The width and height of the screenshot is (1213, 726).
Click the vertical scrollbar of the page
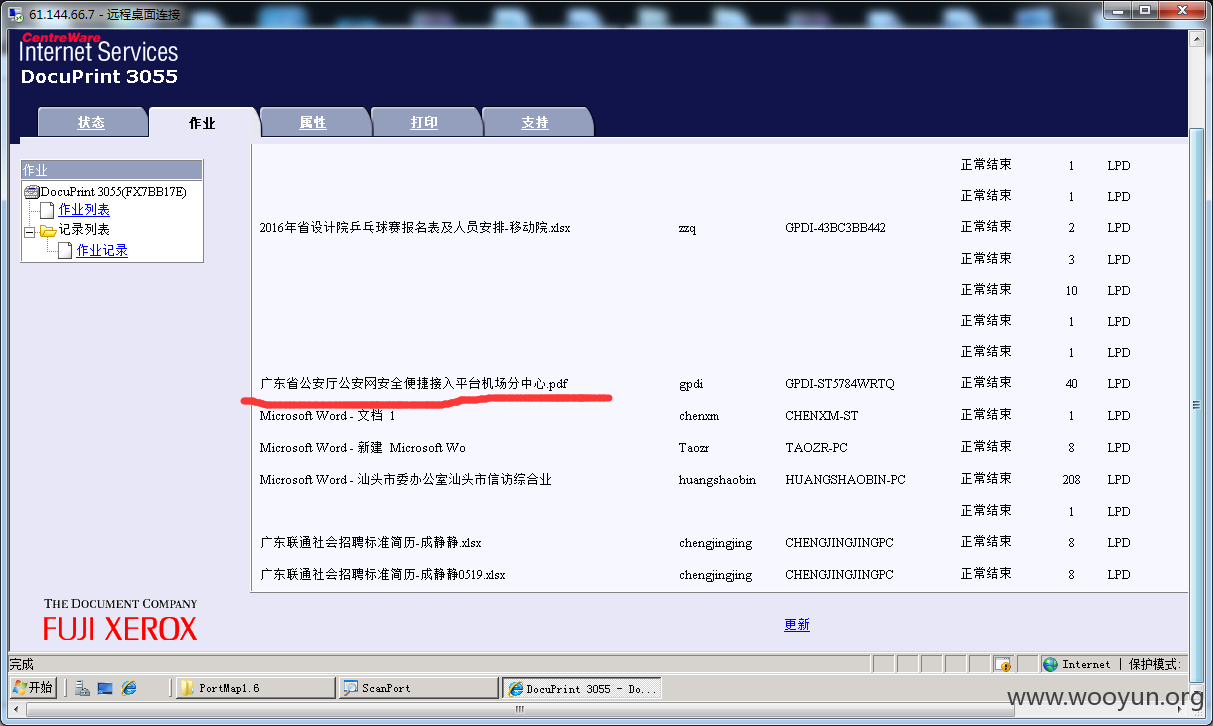(1197, 404)
